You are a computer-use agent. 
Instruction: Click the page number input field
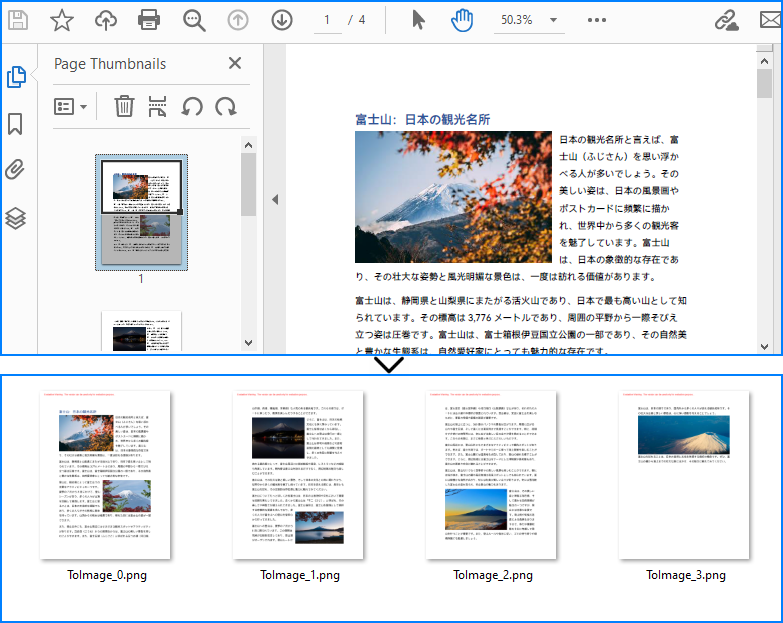click(x=328, y=20)
